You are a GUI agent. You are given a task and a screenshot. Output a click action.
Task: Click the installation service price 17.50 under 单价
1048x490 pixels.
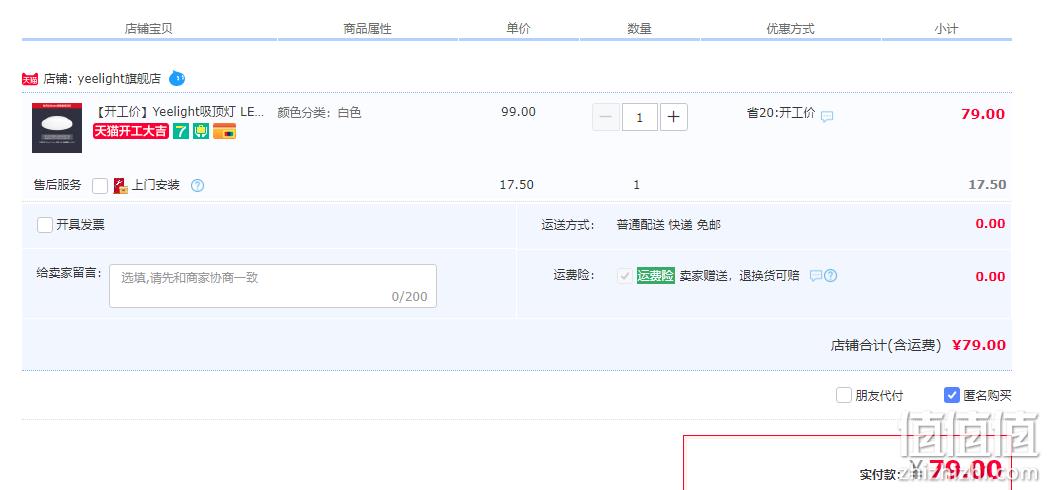tap(517, 185)
